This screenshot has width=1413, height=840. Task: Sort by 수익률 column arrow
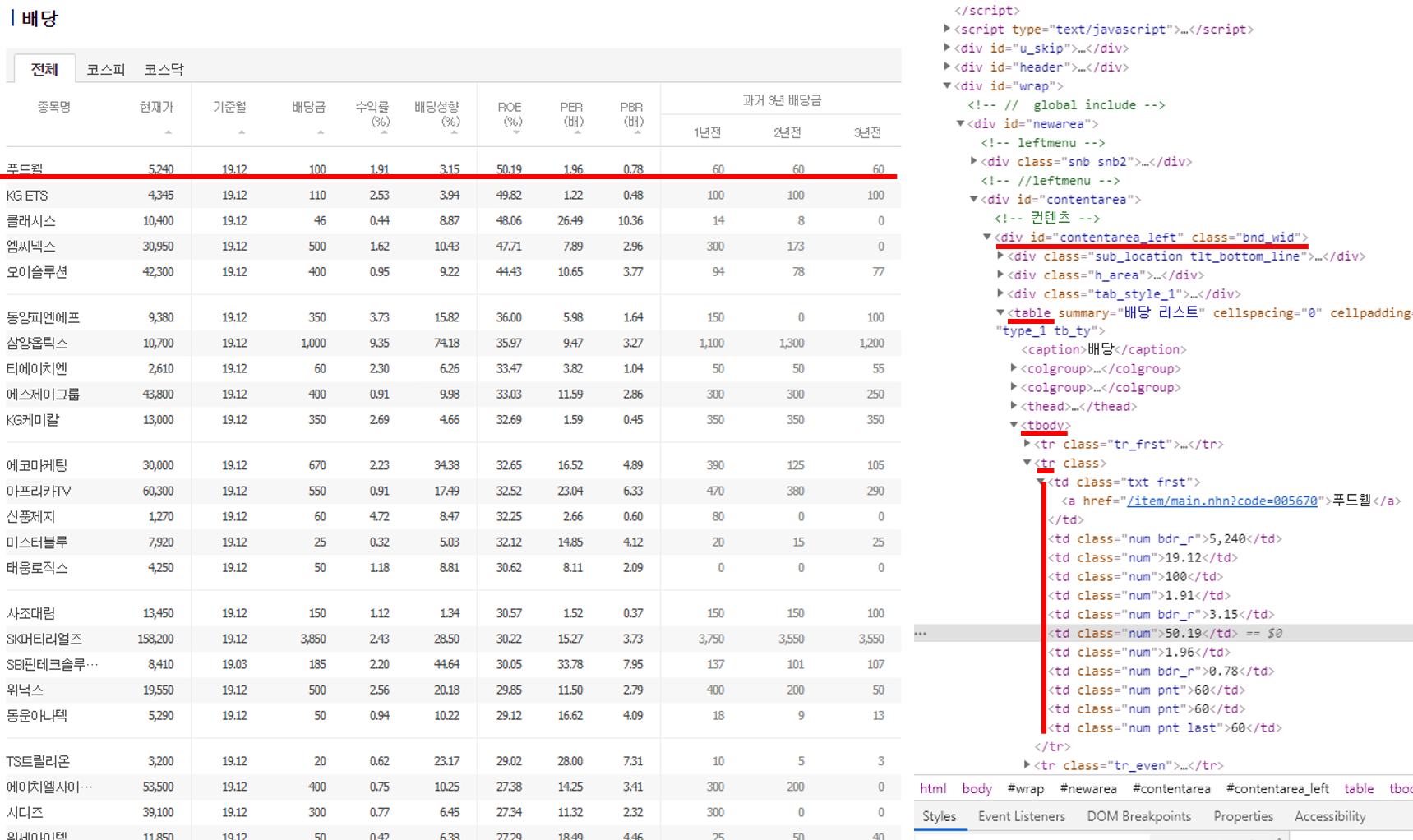pyautogui.click(x=384, y=132)
